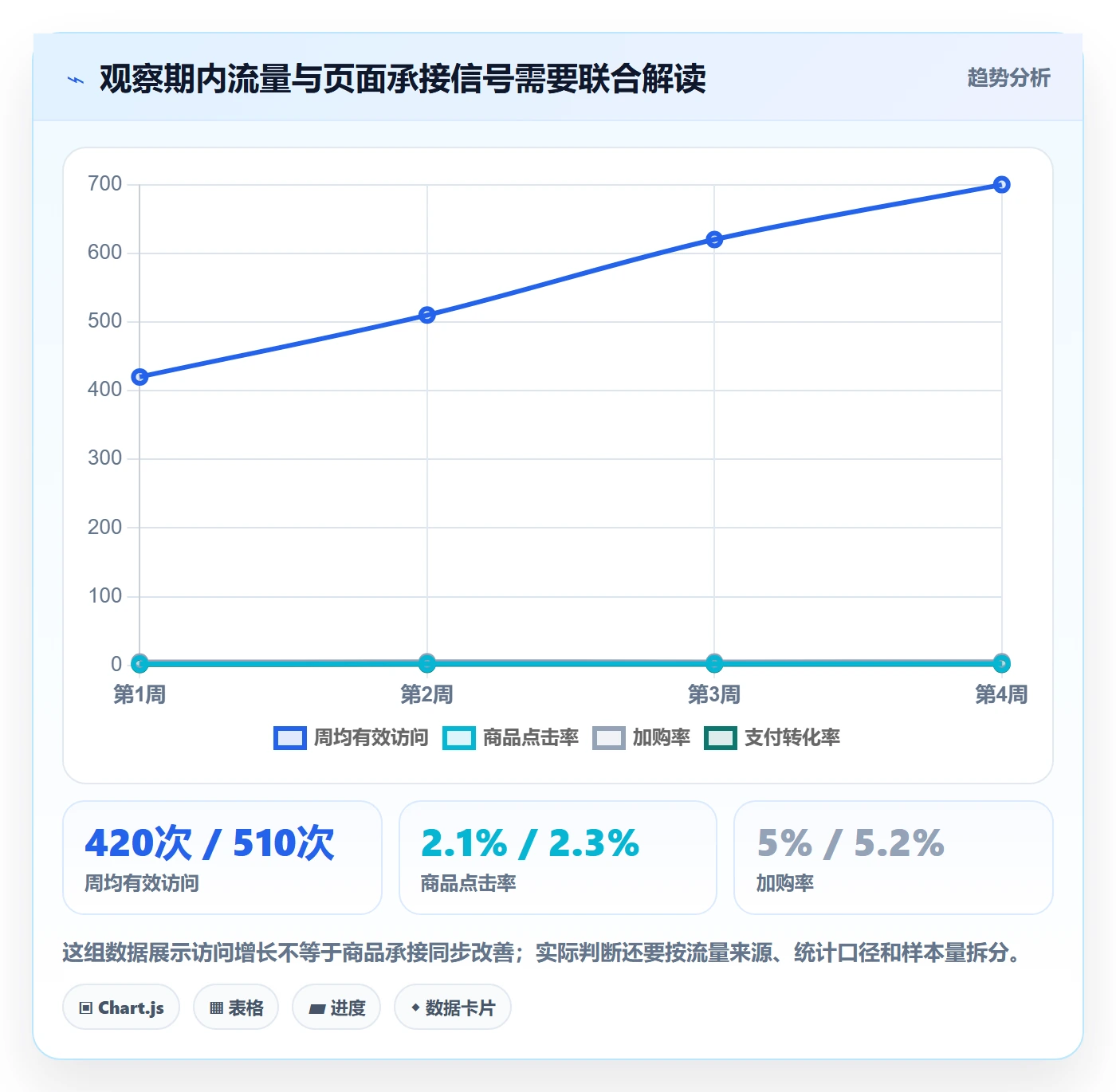Click the bar icon in 进度 chip
This screenshot has width=1116, height=1092.
316,1009
